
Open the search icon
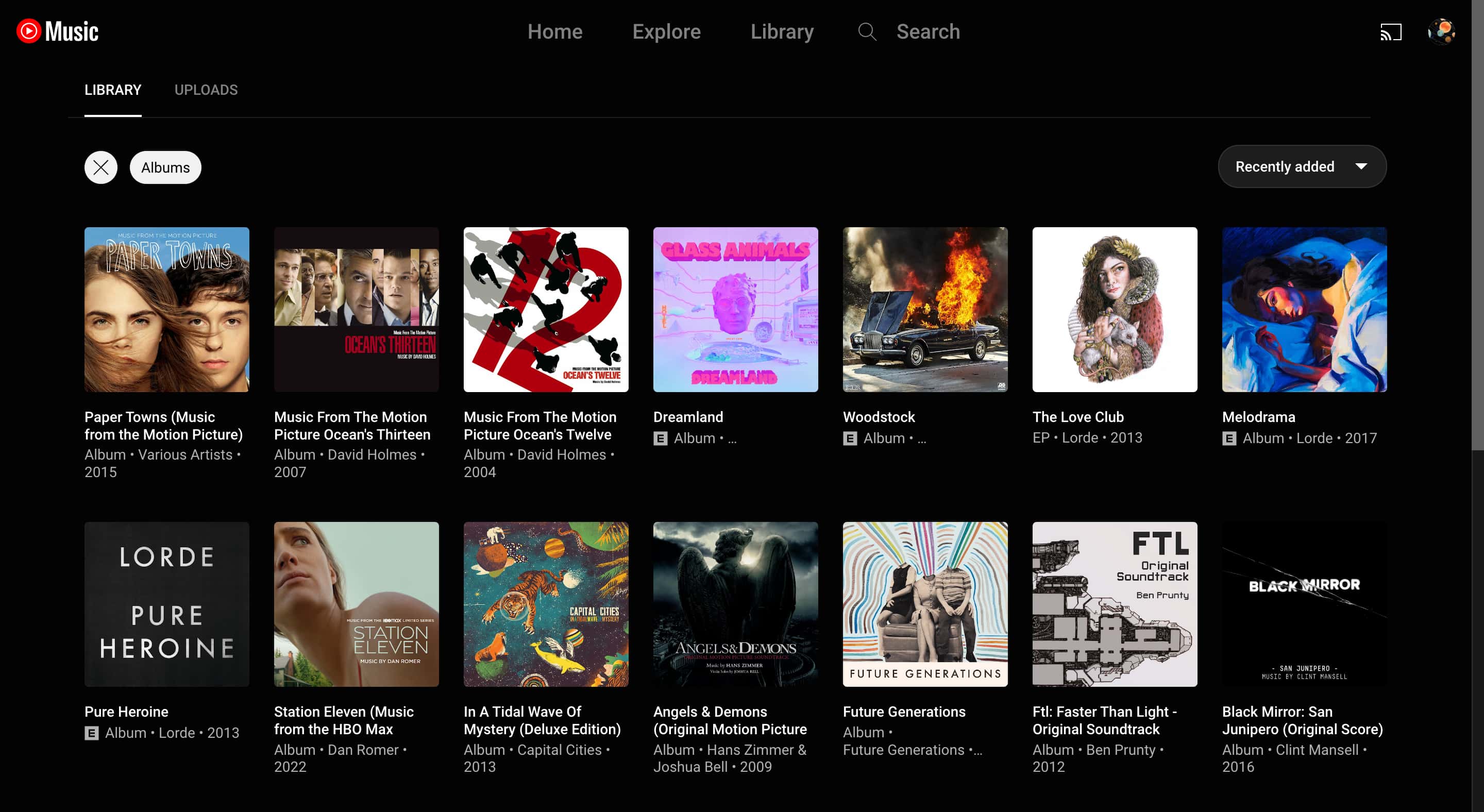click(x=866, y=31)
